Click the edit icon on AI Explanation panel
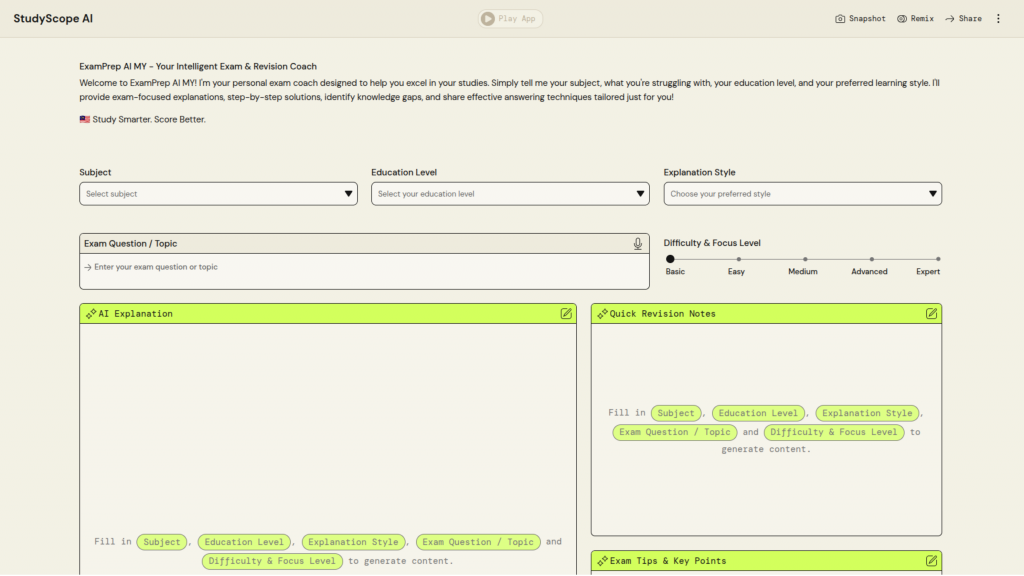 tap(566, 314)
